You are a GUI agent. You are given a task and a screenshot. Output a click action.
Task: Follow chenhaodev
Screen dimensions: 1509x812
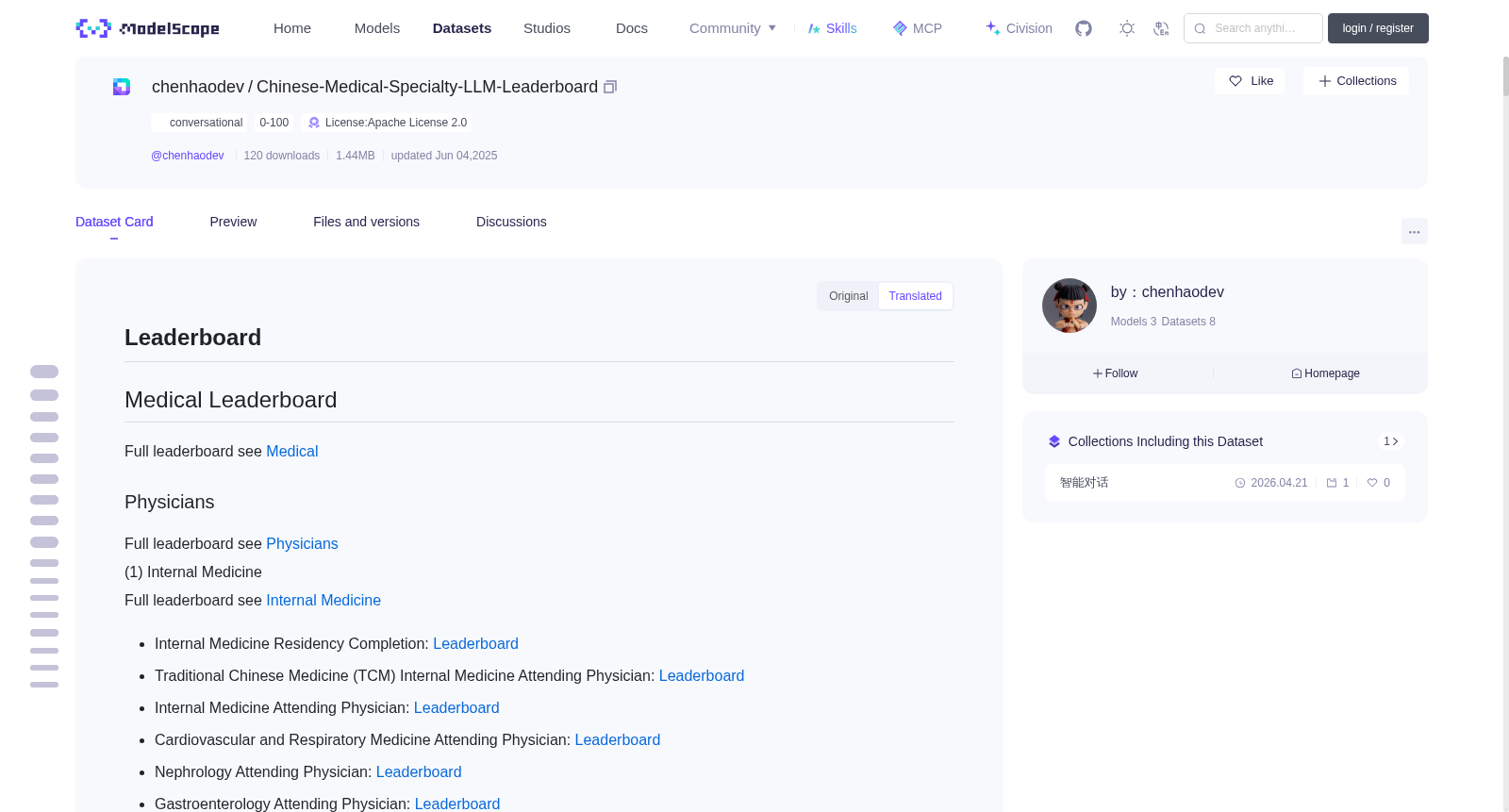[x=1116, y=373]
